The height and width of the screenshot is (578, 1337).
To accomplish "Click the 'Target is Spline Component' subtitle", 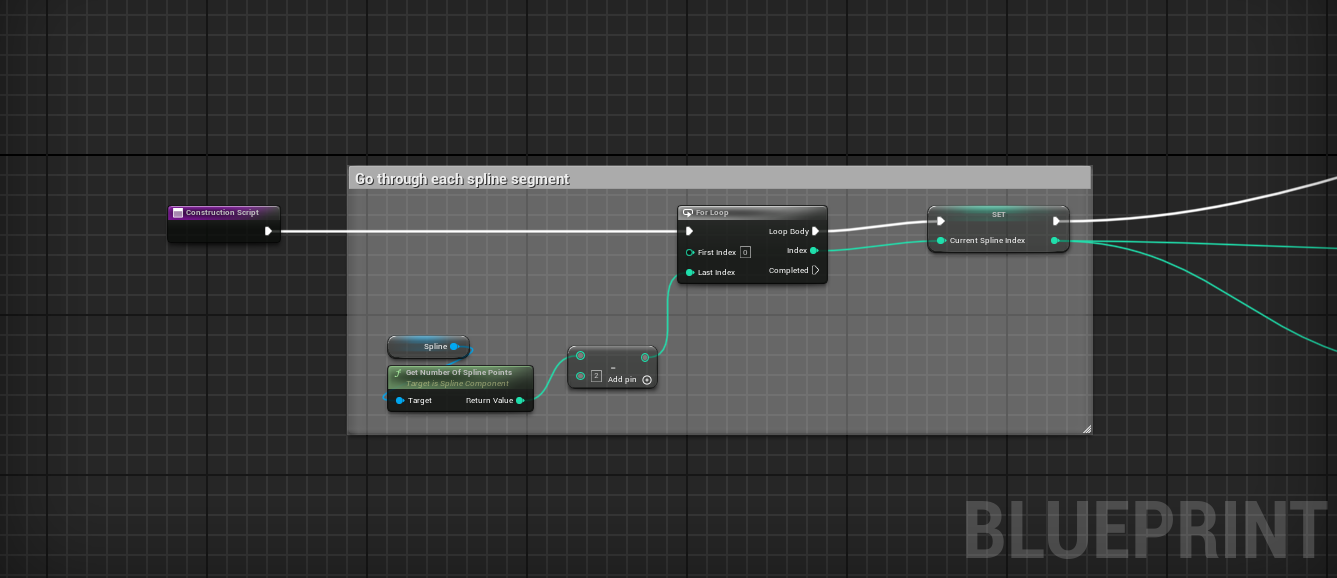I will [457, 383].
